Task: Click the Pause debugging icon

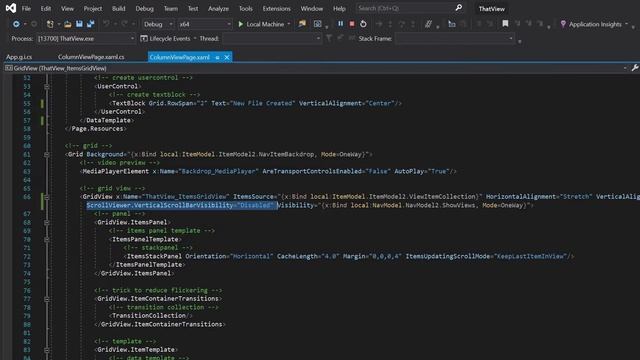Action: pyautogui.click(x=340, y=24)
